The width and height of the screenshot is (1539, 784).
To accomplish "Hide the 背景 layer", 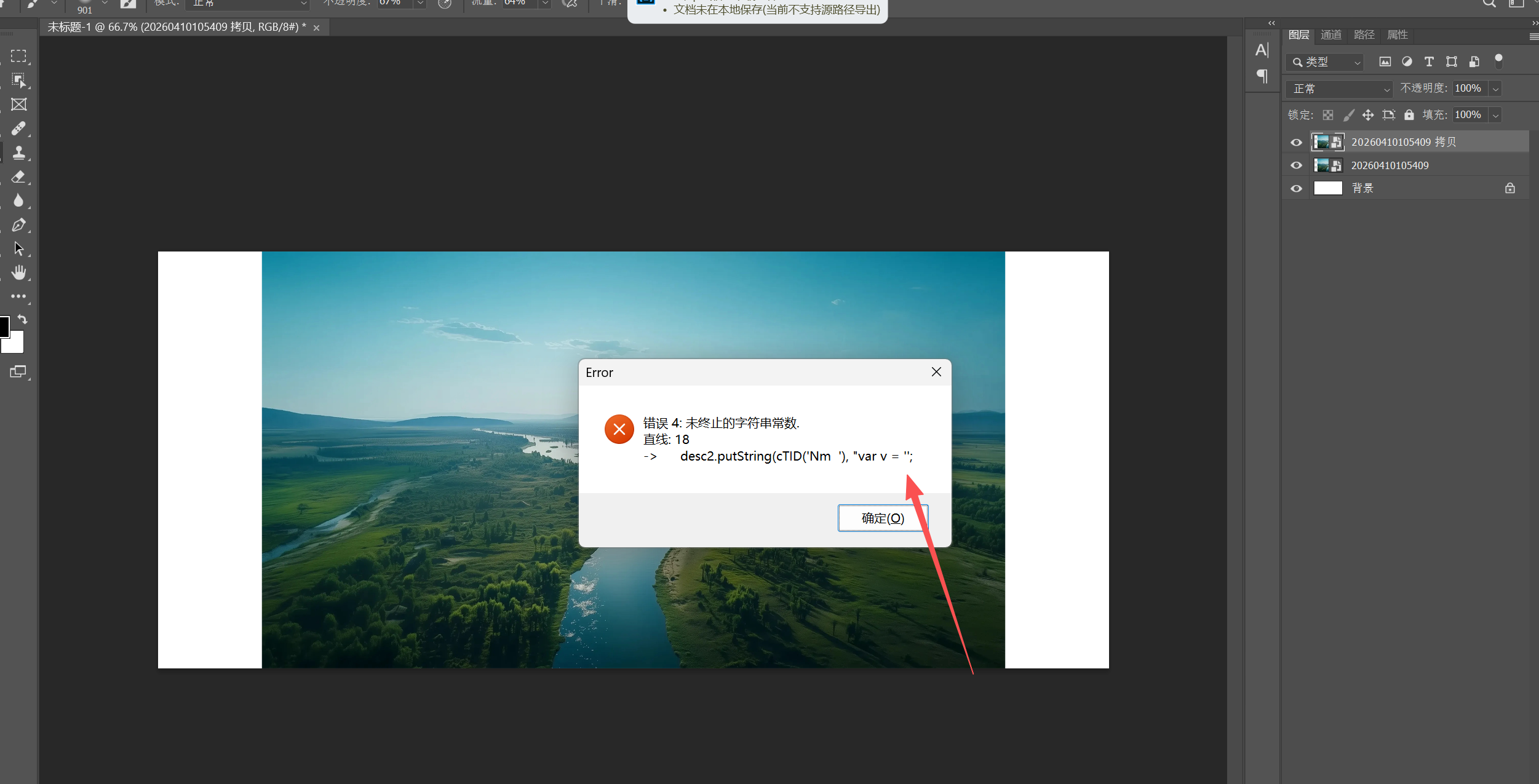I will pyautogui.click(x=1296, y=188).
